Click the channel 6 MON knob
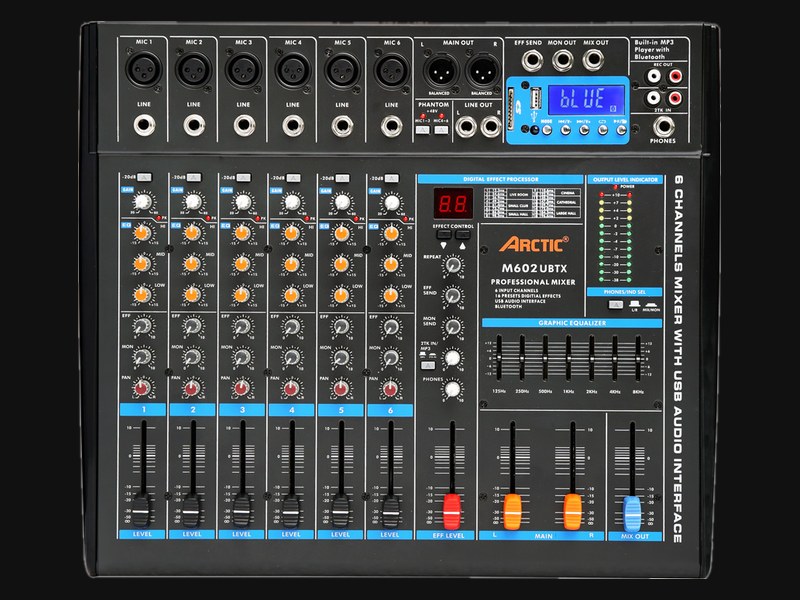Viewport: 800px width, 600px height. (390, 357)
